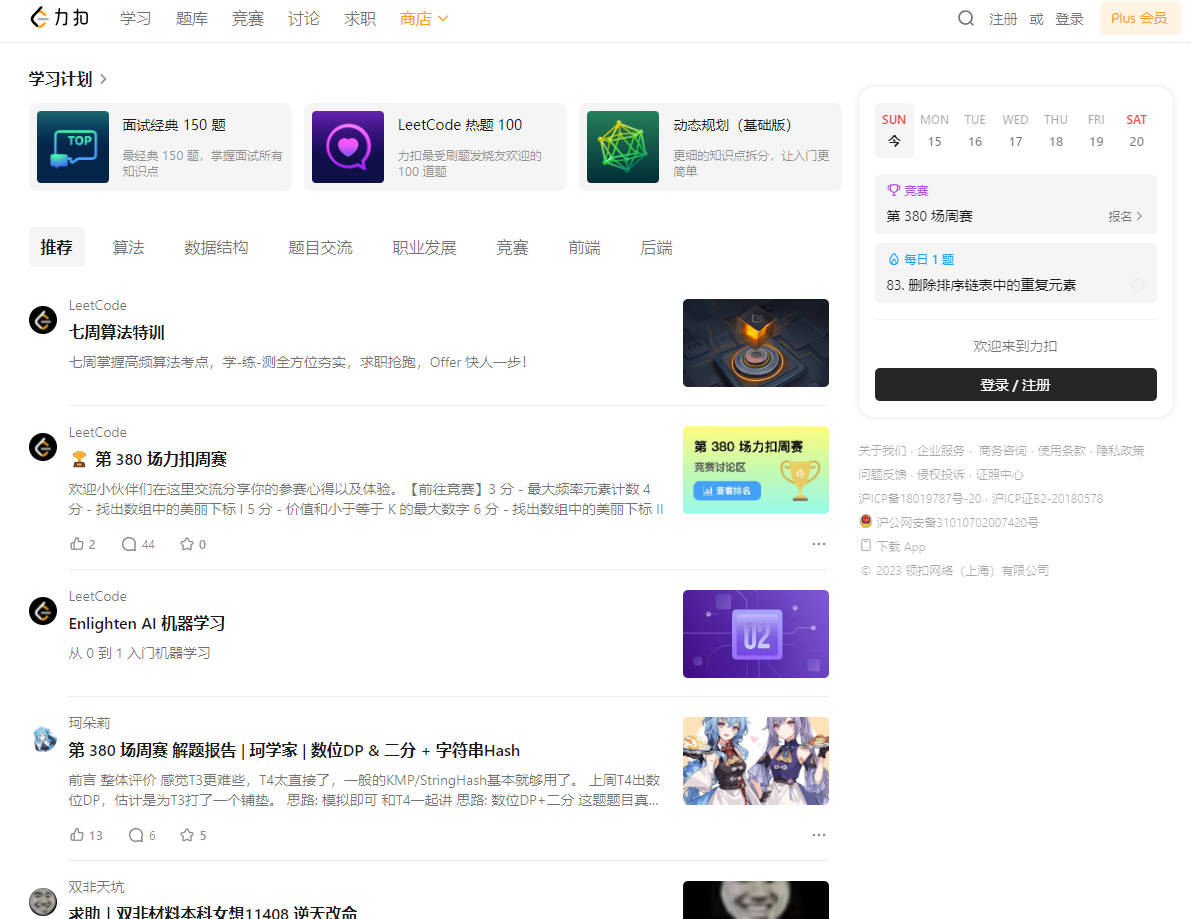This screenshot has height=919, width=1191.
Task: Switch to the 题目交流 tab
Action: [320, 248]
